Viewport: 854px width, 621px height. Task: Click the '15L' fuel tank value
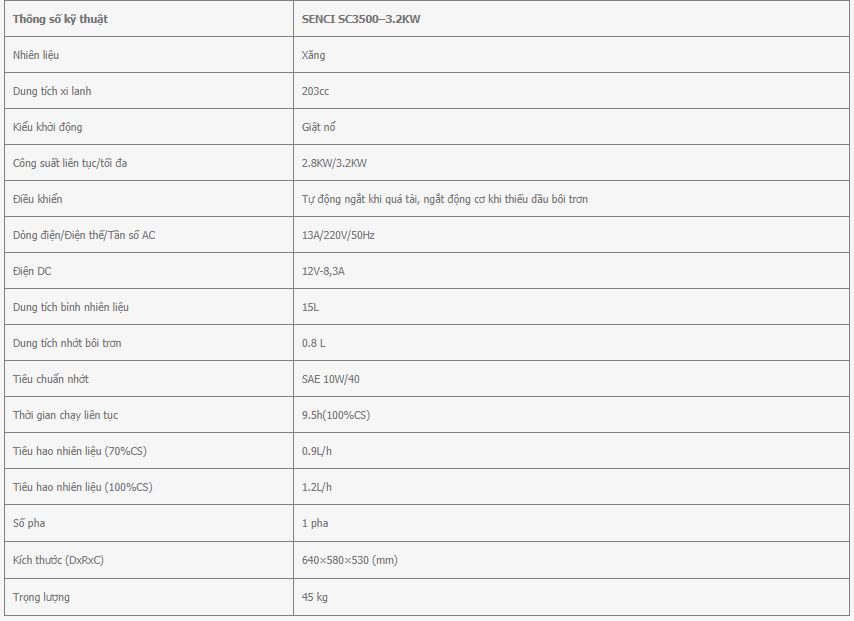(x=310, y=307)
